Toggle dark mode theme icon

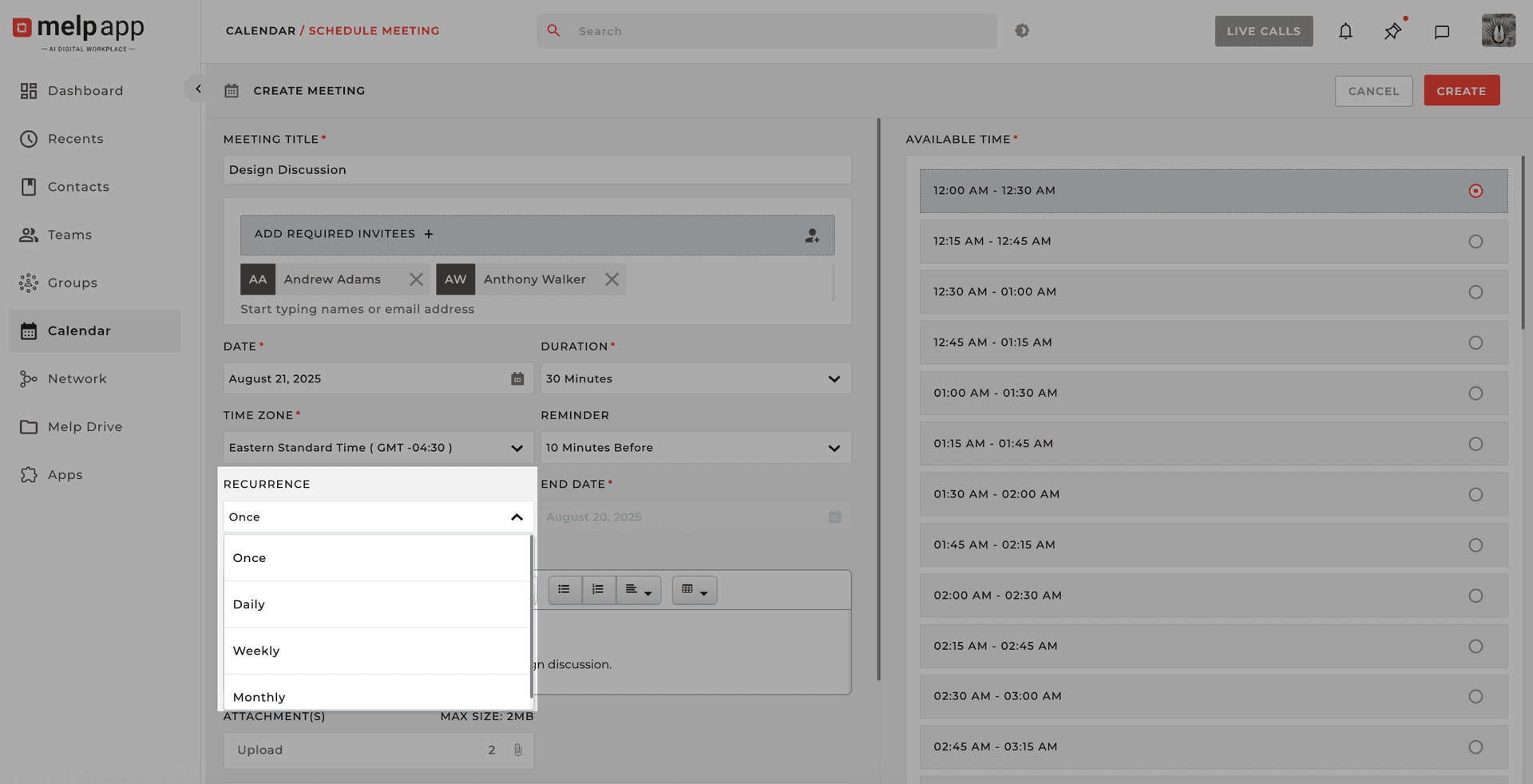1022,30
